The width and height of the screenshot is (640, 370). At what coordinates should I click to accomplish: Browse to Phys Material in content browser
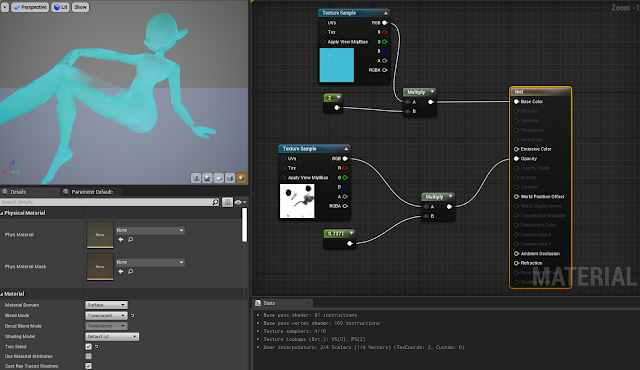click(x=131, y=239)
